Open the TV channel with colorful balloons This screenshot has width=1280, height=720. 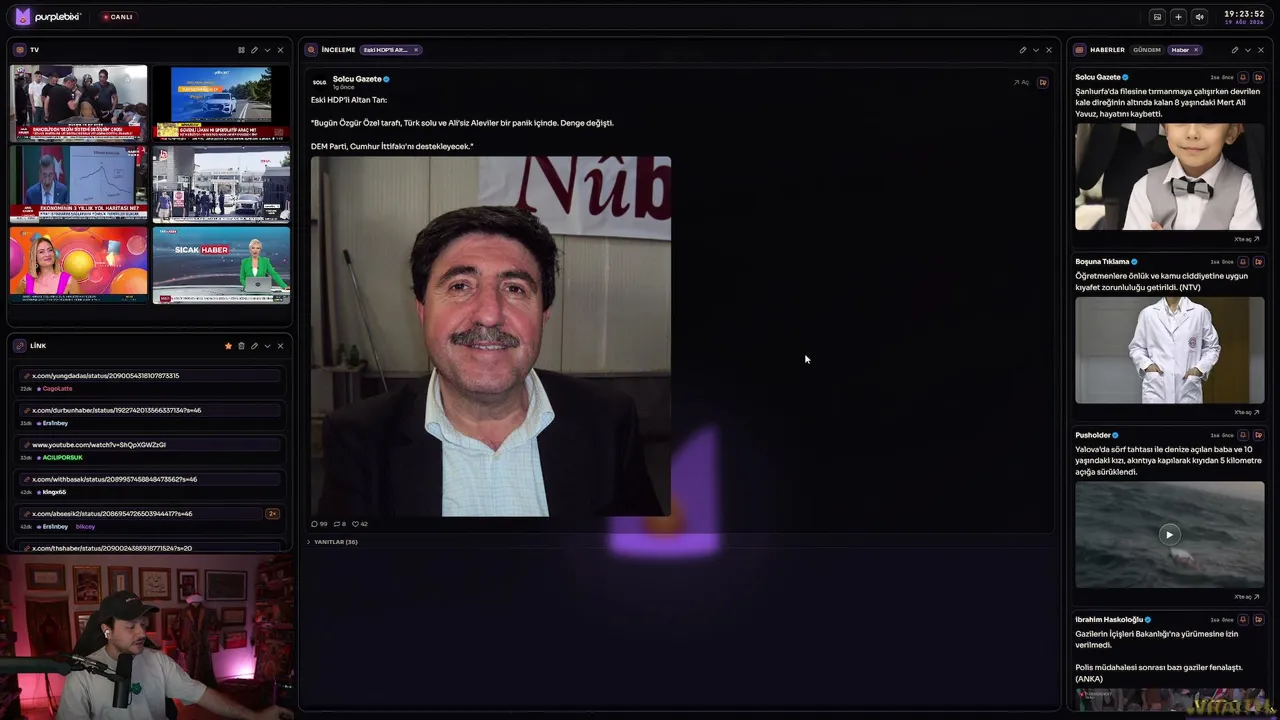(x=79, y=265)
